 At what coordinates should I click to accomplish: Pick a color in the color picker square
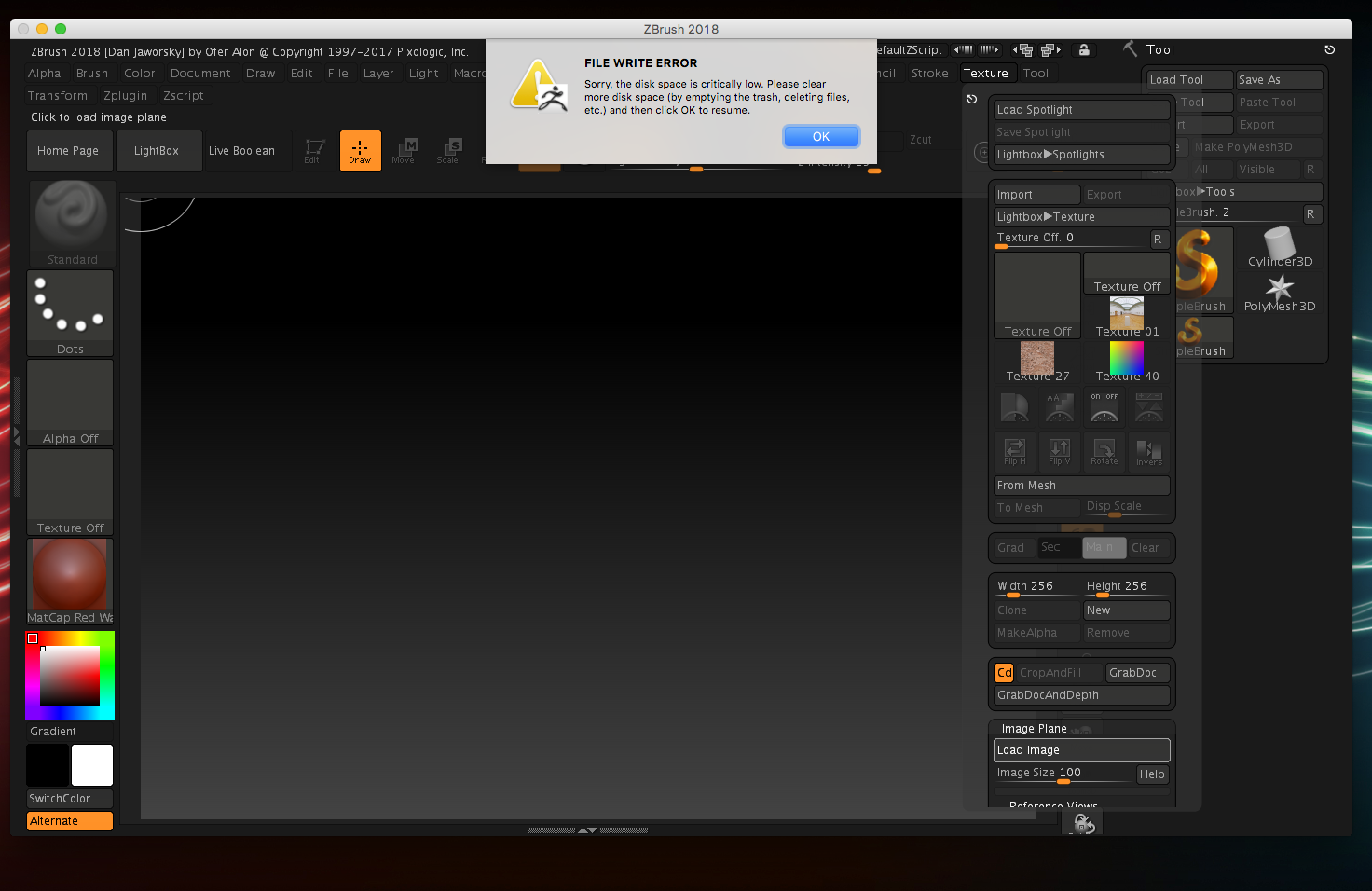tap(69, 676)
